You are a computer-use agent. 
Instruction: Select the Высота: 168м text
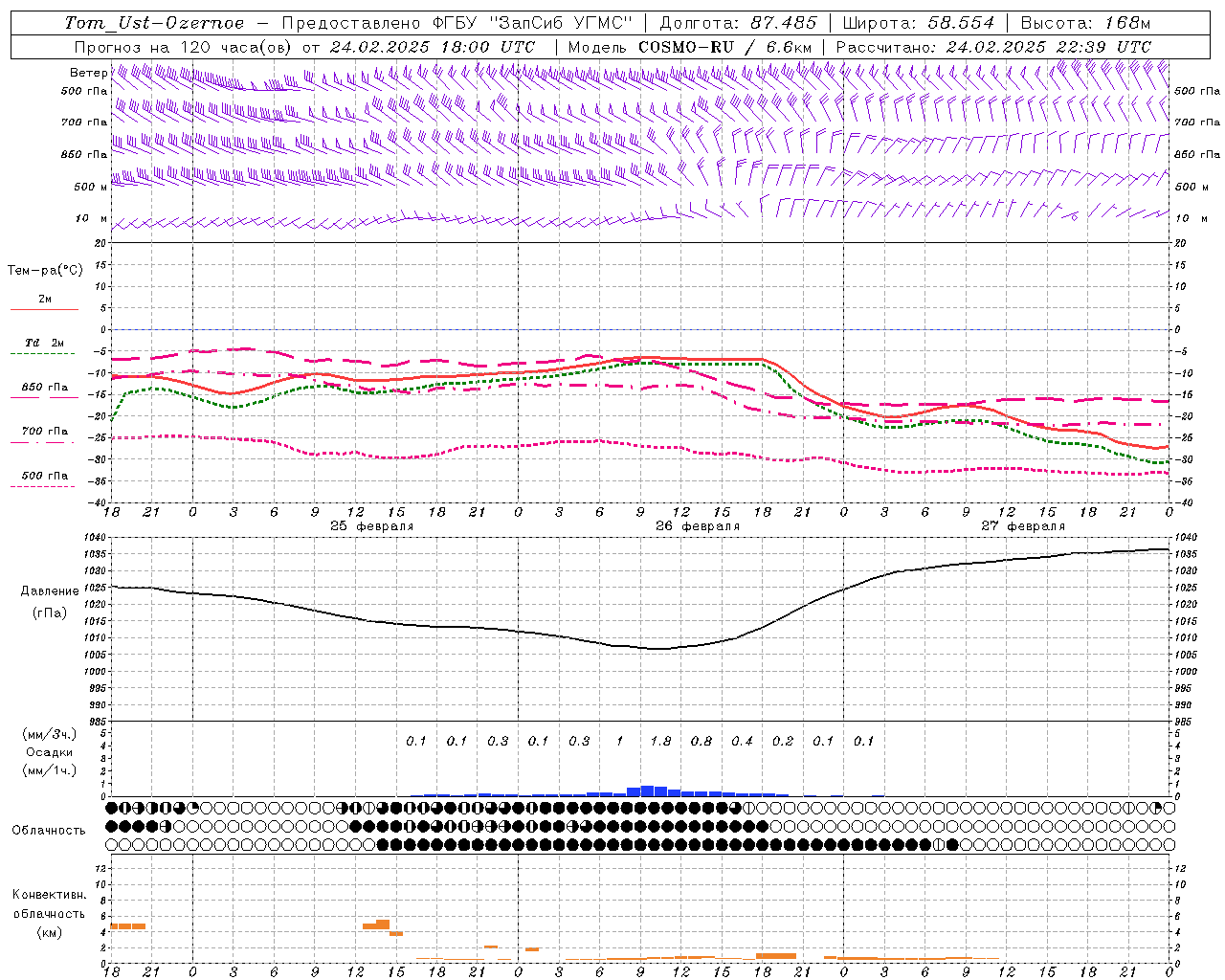(x=1085, y=23)
